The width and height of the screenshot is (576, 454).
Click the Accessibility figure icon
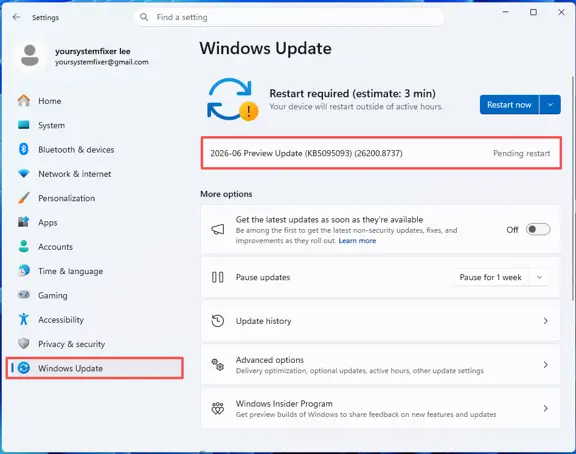pyautogui.click(x=24, y=319)
